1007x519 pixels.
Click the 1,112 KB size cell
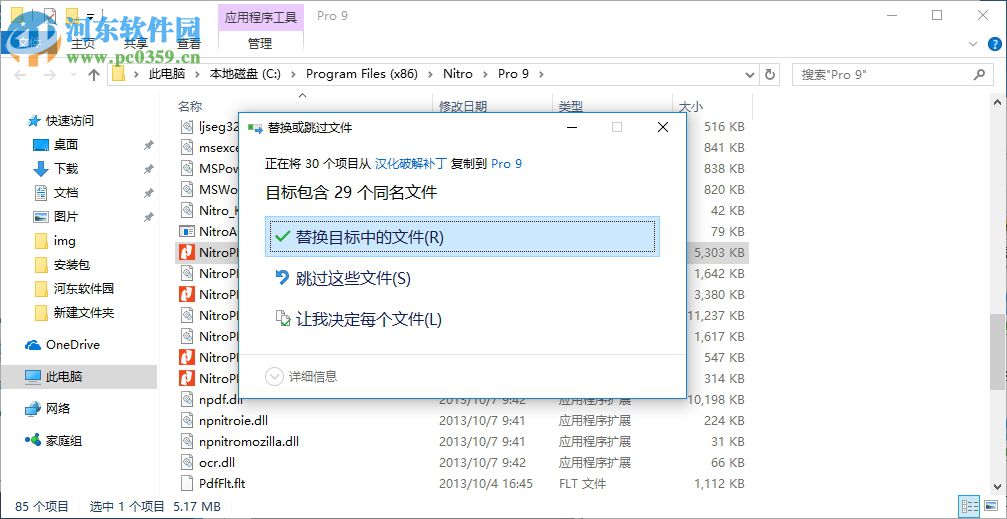tap(719, 483)
